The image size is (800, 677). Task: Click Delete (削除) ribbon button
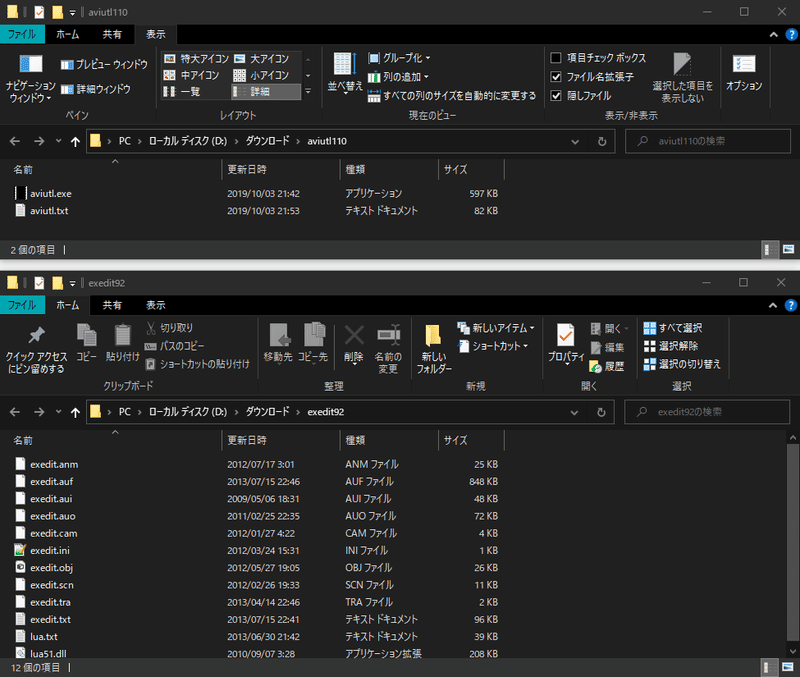(x=354, y=344)
